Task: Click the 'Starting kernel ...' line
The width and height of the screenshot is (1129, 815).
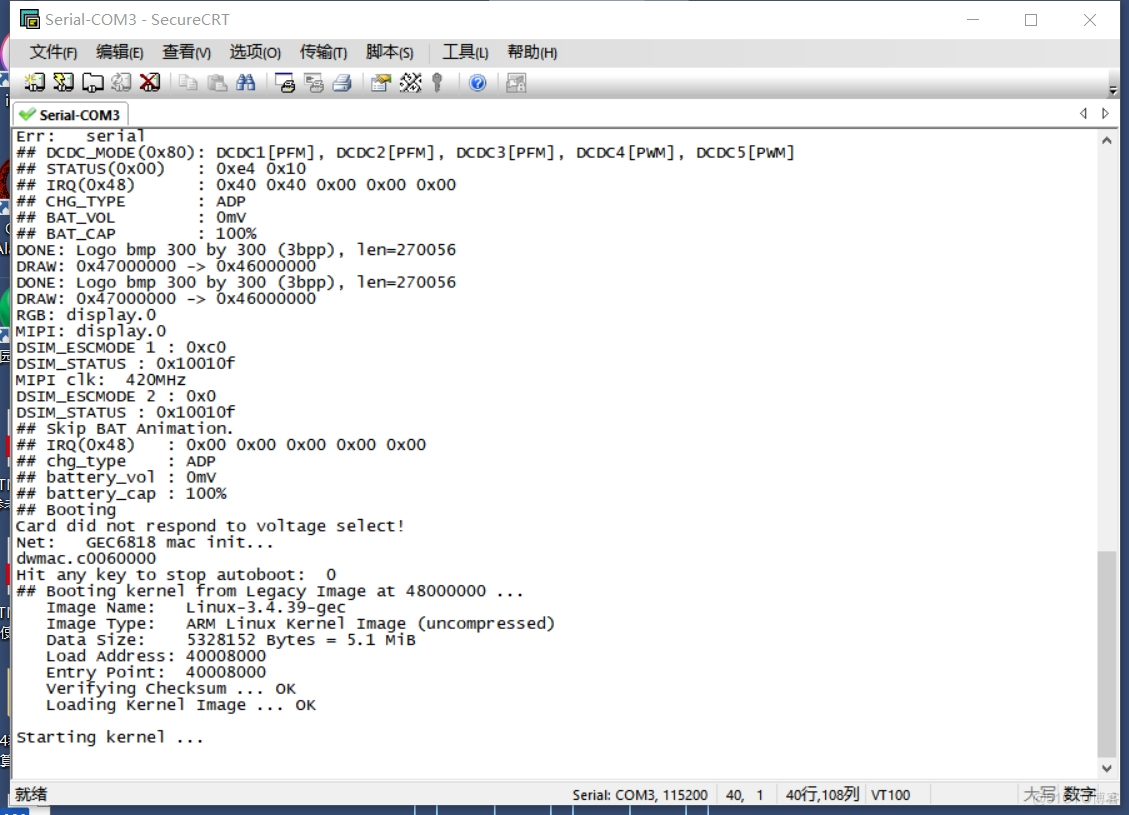Action: 110,737
